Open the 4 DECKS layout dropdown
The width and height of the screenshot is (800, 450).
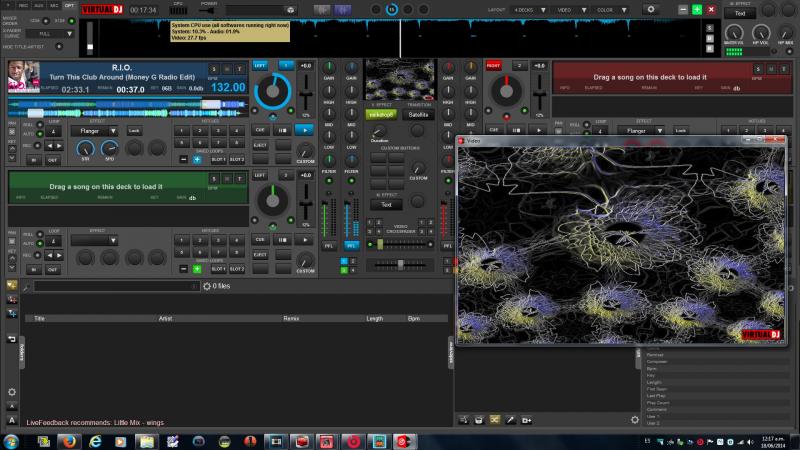(530, 10)
